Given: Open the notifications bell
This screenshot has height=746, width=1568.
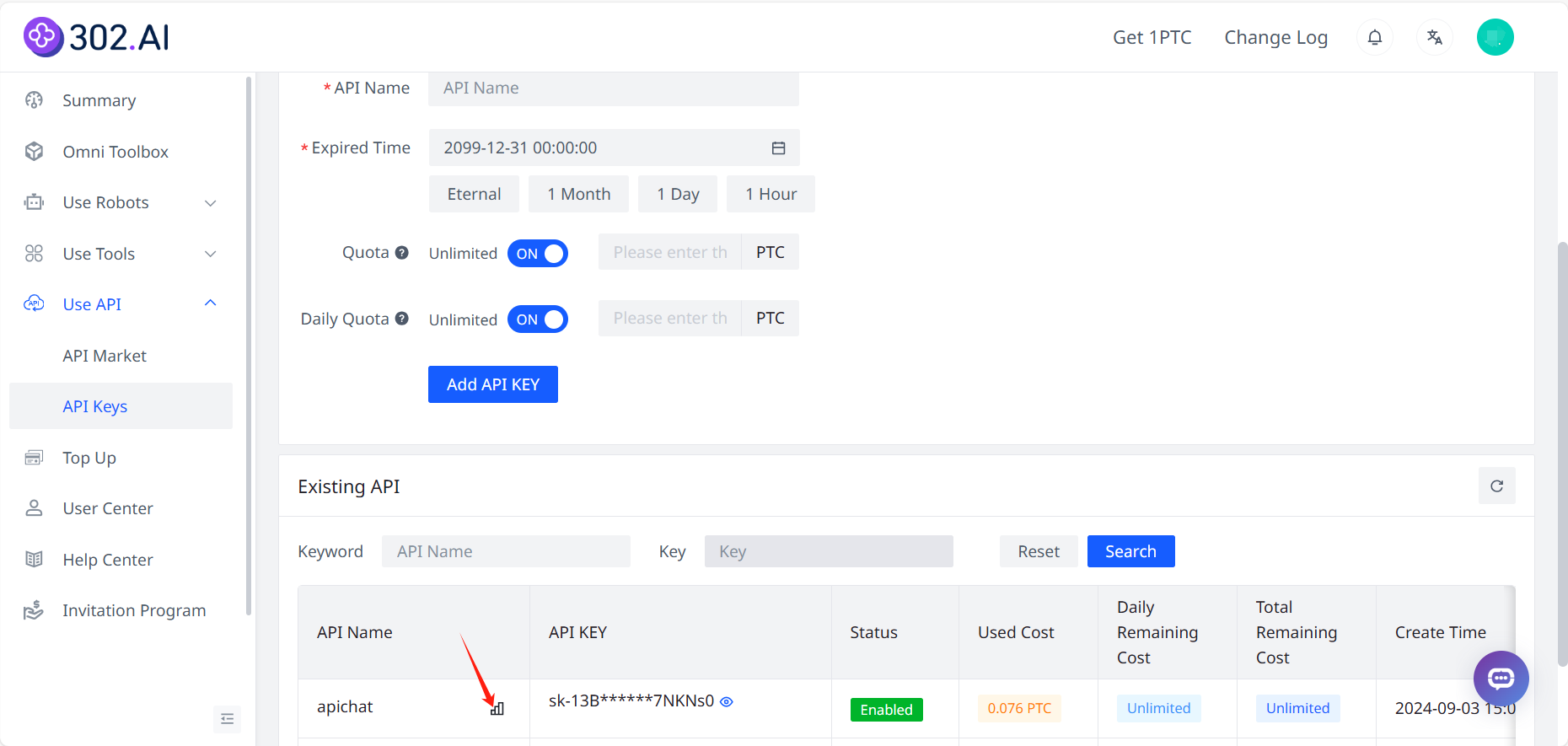Looking at the screenshot, I should click(x=1375, y=37).
